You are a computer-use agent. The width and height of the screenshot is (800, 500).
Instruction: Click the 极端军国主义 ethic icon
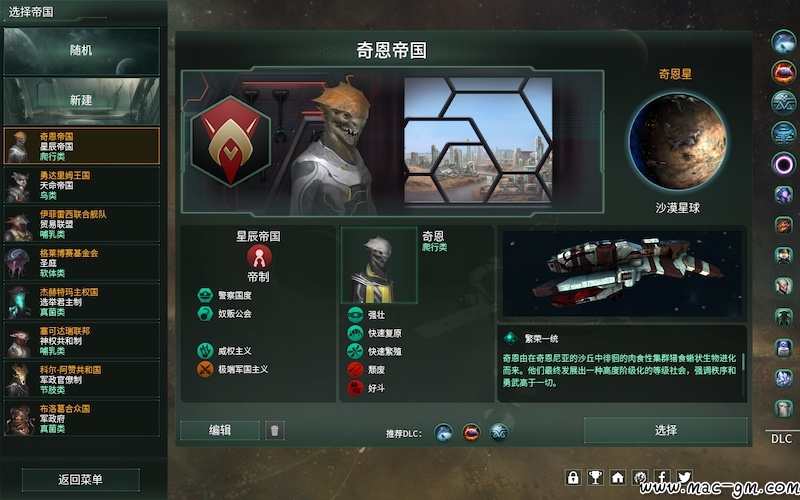205,369
